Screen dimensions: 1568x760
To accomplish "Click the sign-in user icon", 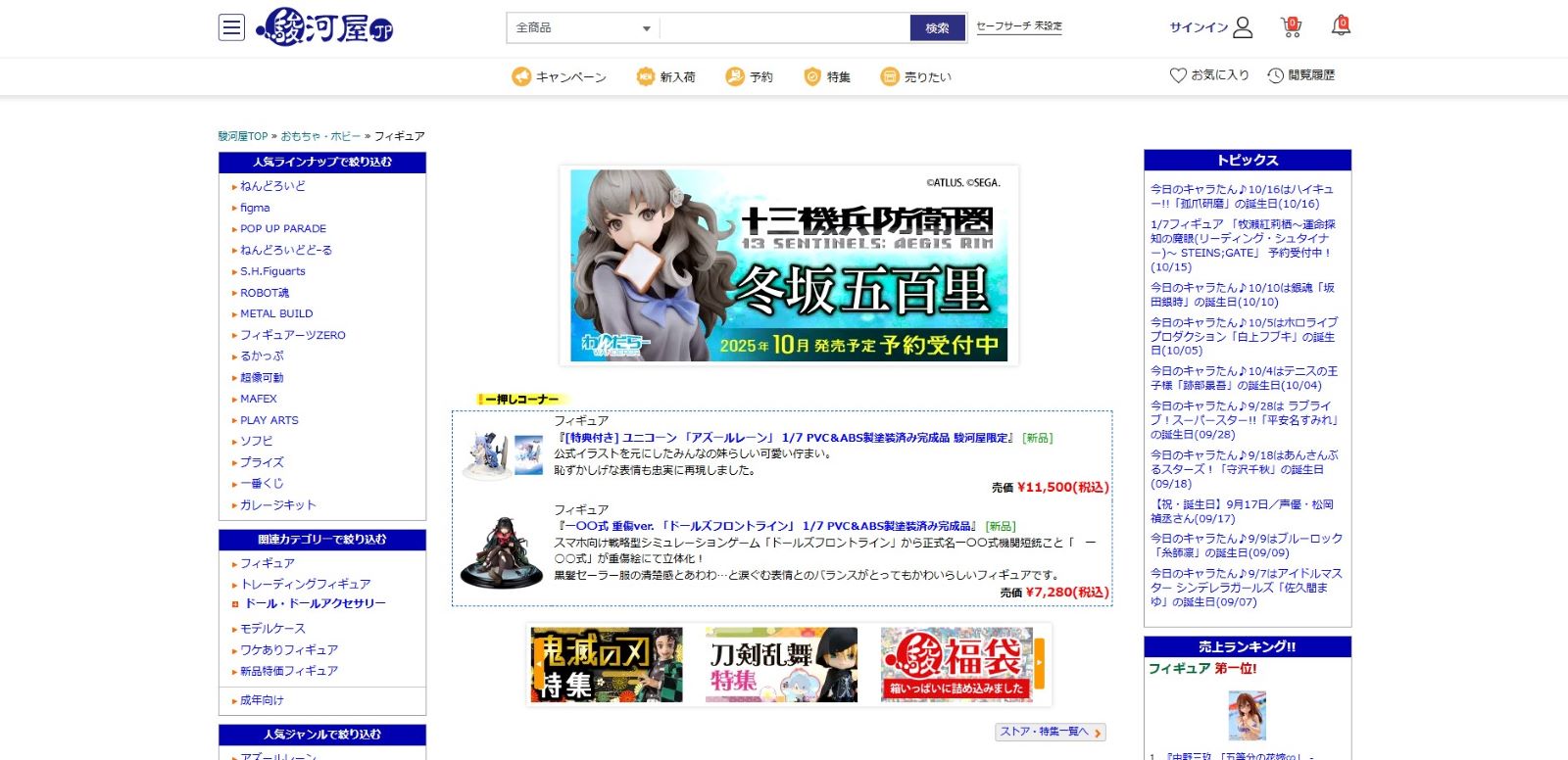I will [1243, 27].
